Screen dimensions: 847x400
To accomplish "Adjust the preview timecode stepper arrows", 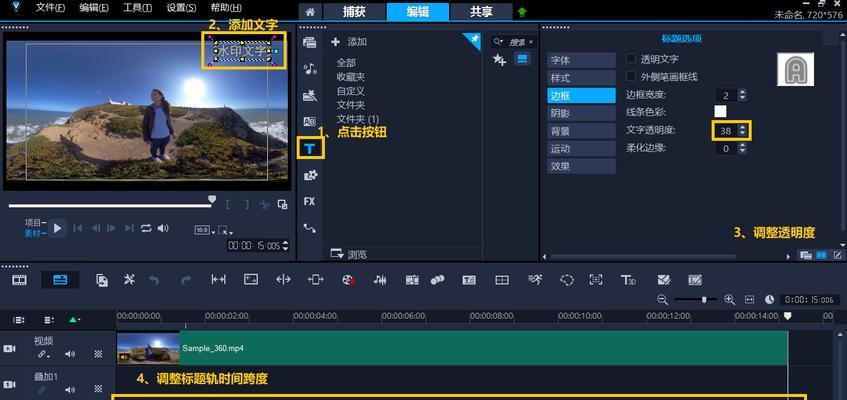I will pos(286,245).
